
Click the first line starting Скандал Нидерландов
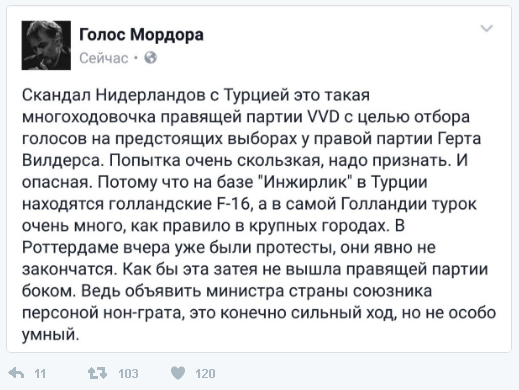(196, 95)
